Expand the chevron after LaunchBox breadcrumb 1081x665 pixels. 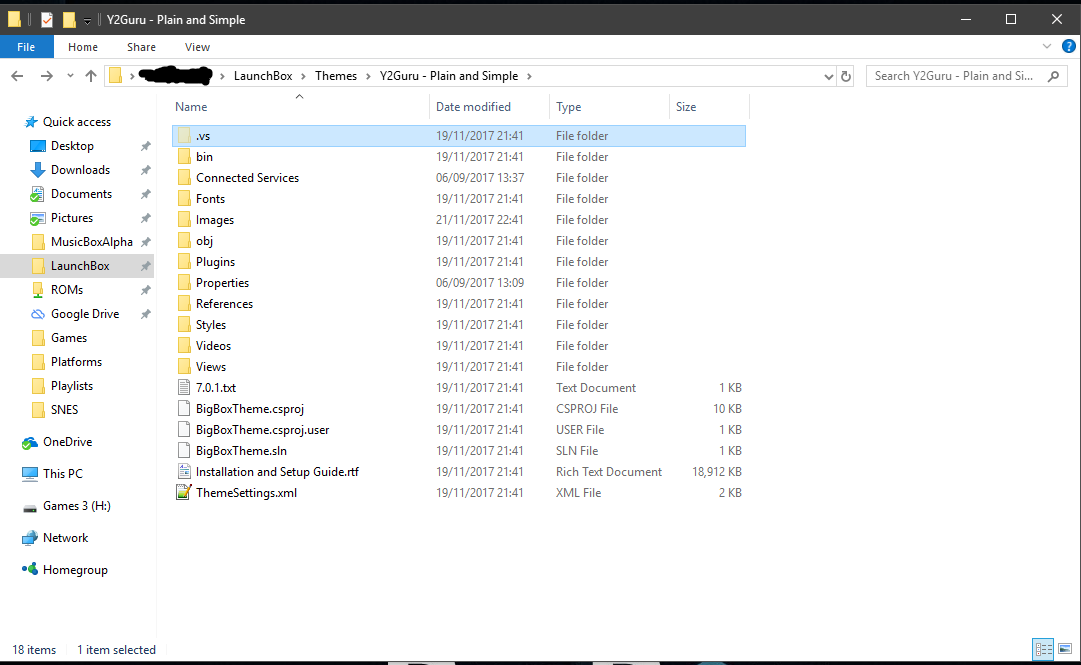(303, 76)
